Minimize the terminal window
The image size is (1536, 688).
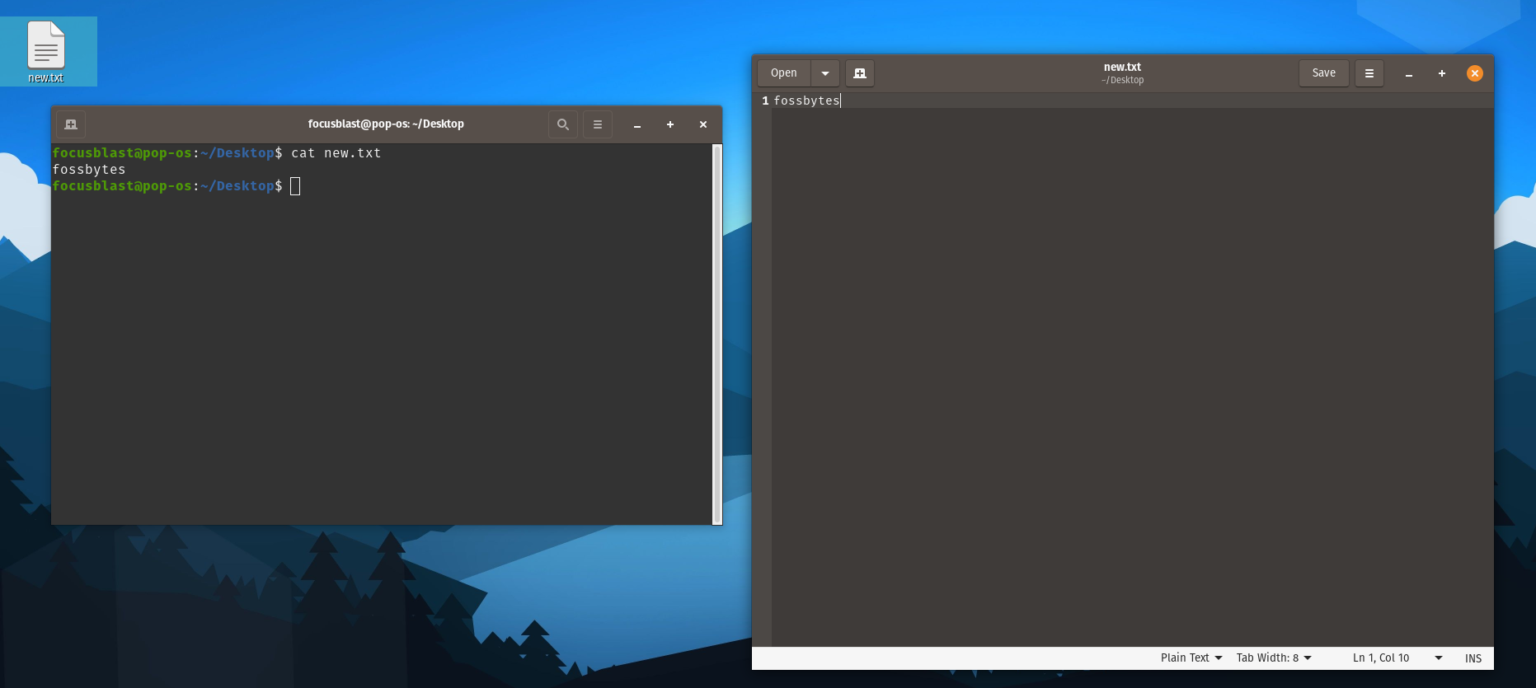(x=637, y=124)
